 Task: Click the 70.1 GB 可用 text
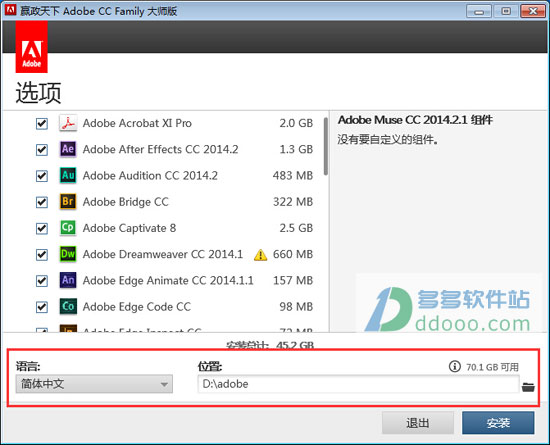[492, 367]
